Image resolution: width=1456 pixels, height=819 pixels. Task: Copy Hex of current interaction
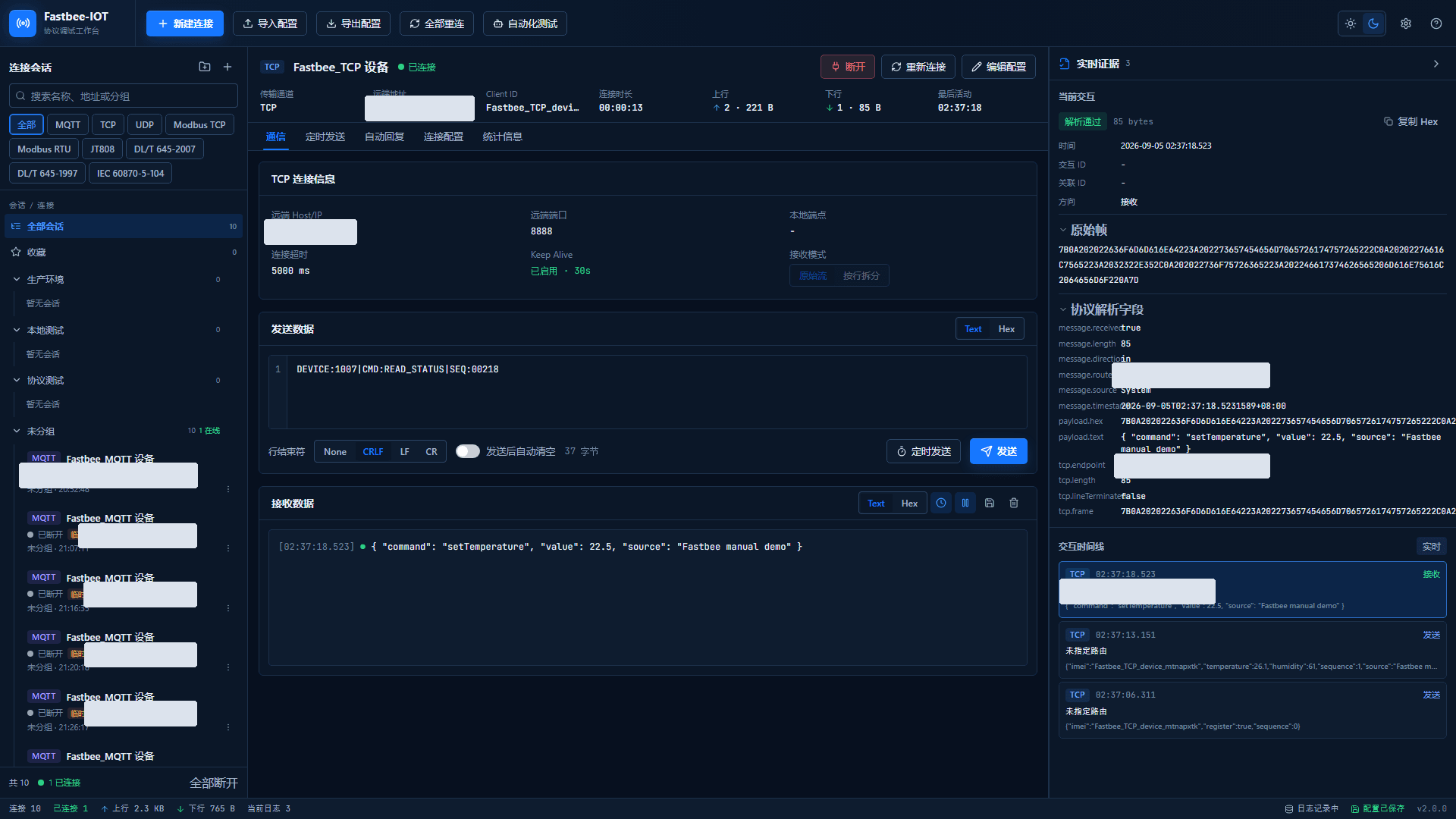tap(1411, 121)
